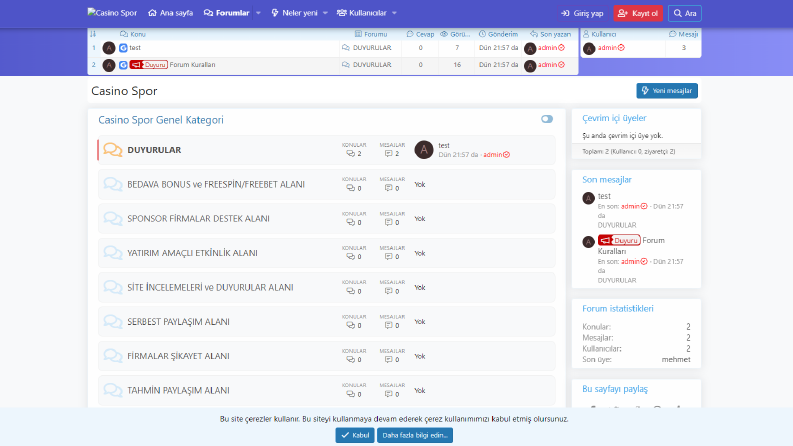The image size is (793, 446).
Task: Expand the Neler yeni dropdown arrow
Action: tap(325, 13)
